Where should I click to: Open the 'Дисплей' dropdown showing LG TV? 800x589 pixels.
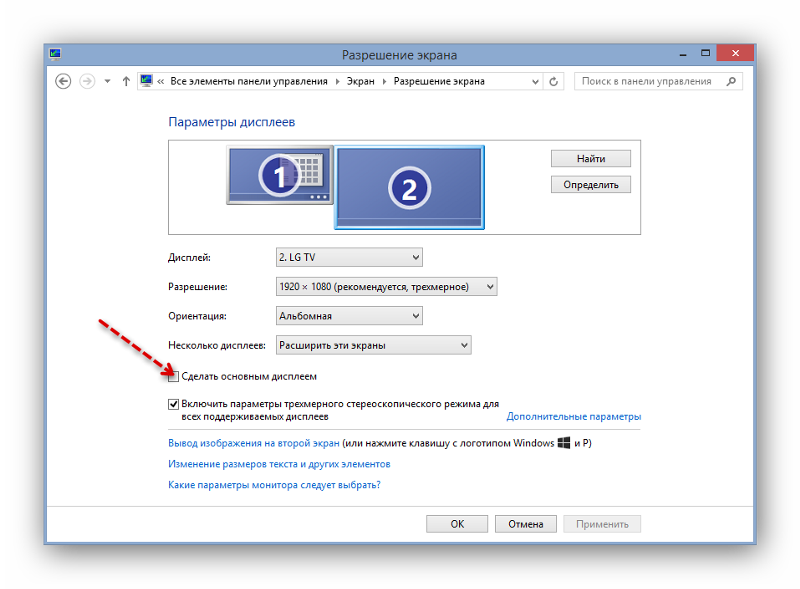pyautogui.click(x=349, y=257)
